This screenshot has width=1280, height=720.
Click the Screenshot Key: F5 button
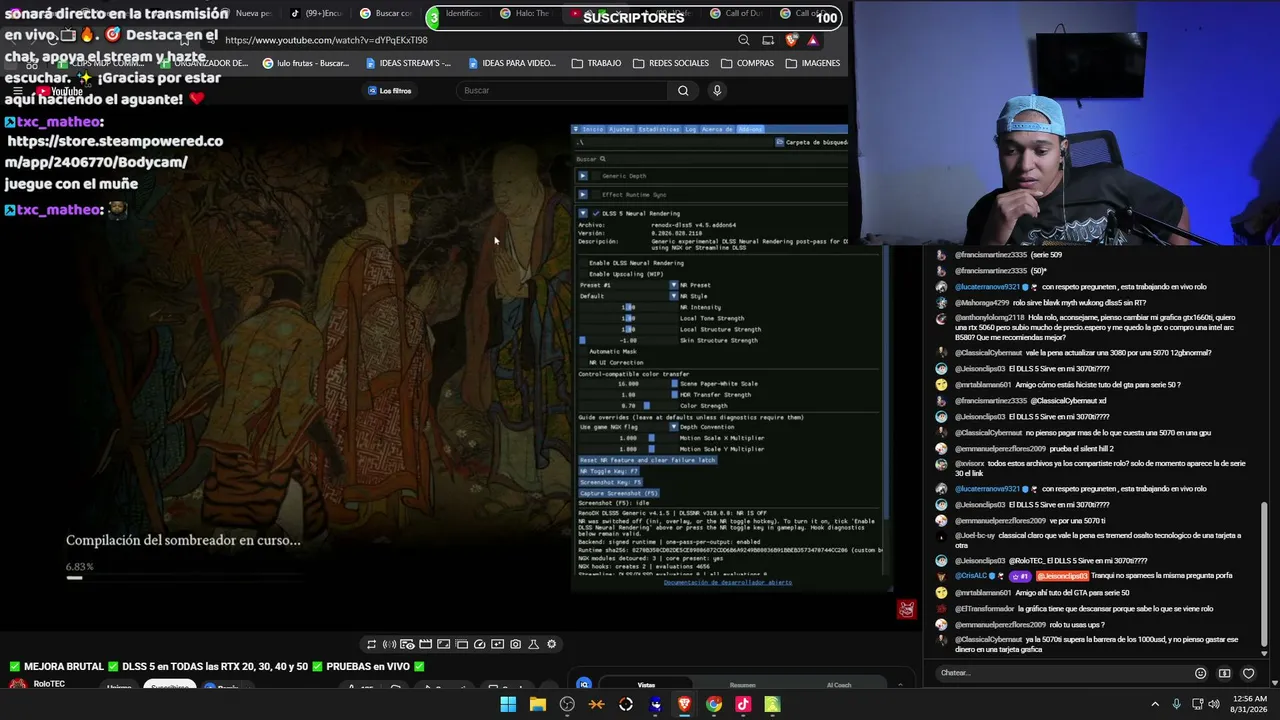[610, 482]
